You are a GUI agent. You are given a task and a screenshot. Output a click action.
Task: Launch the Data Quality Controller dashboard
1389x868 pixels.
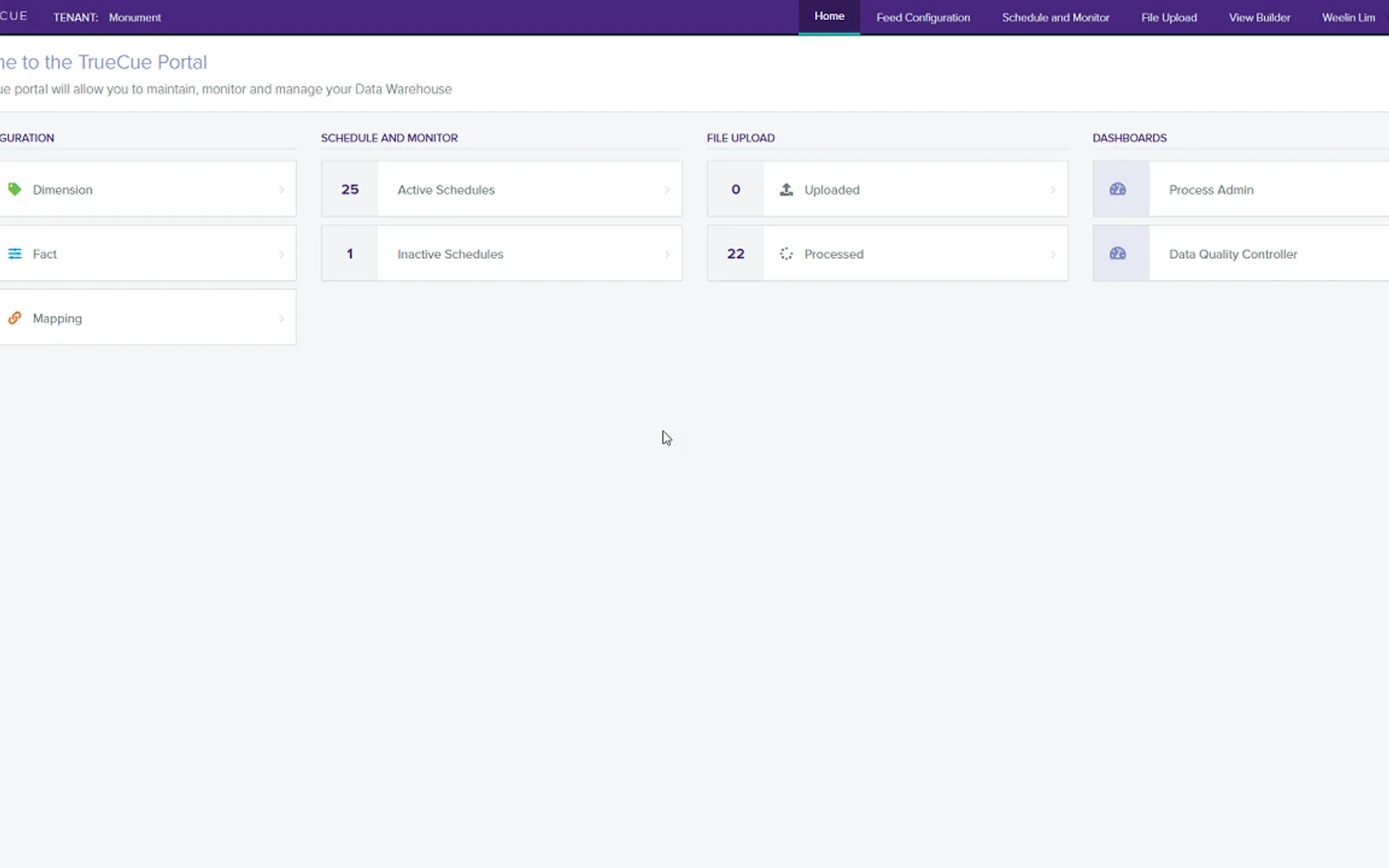[x=1233, y=253]
